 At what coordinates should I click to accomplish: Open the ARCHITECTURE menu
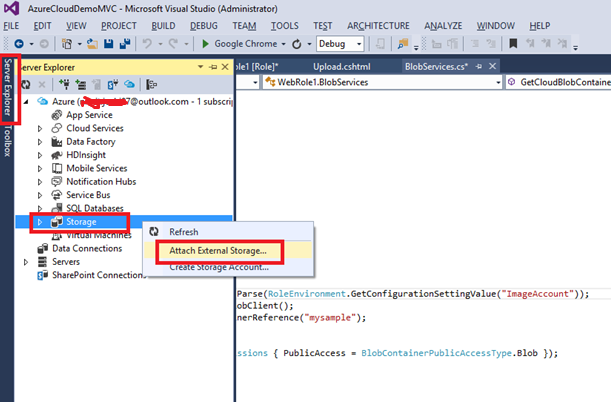point(378,26)
